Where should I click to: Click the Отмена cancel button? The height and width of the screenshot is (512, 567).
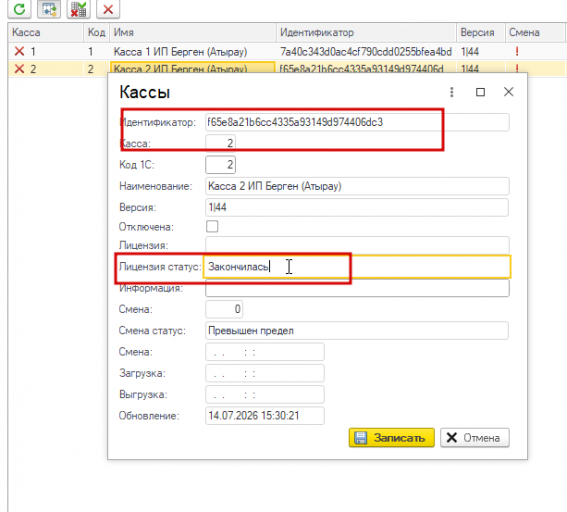pos(475,438)
